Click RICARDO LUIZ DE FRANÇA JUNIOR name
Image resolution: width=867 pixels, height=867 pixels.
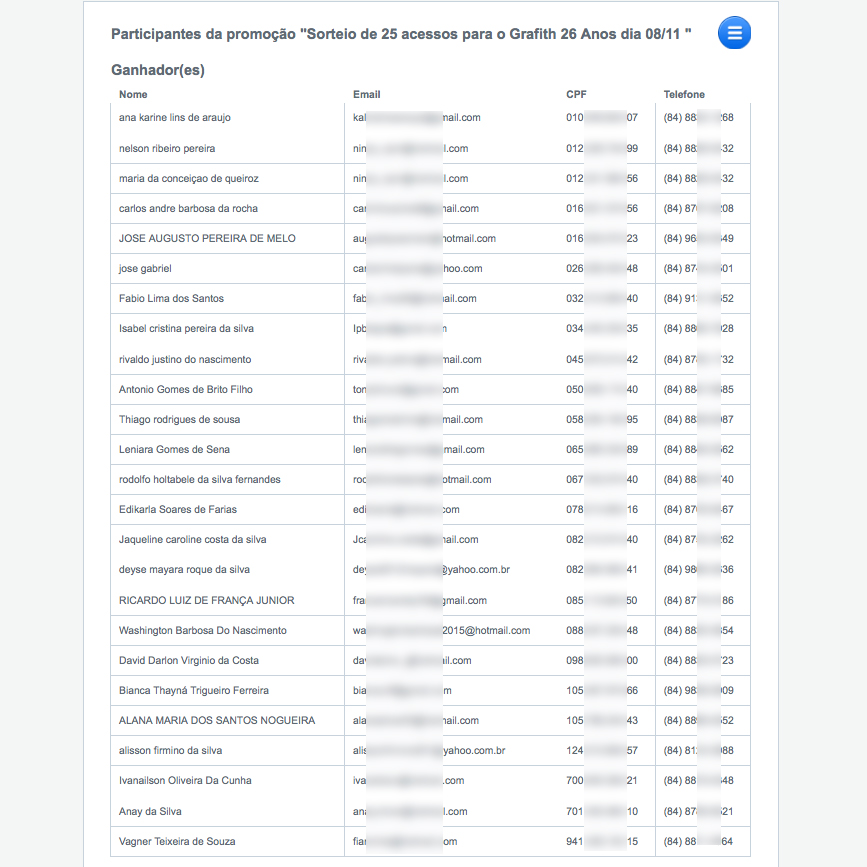tap(206, 600)
